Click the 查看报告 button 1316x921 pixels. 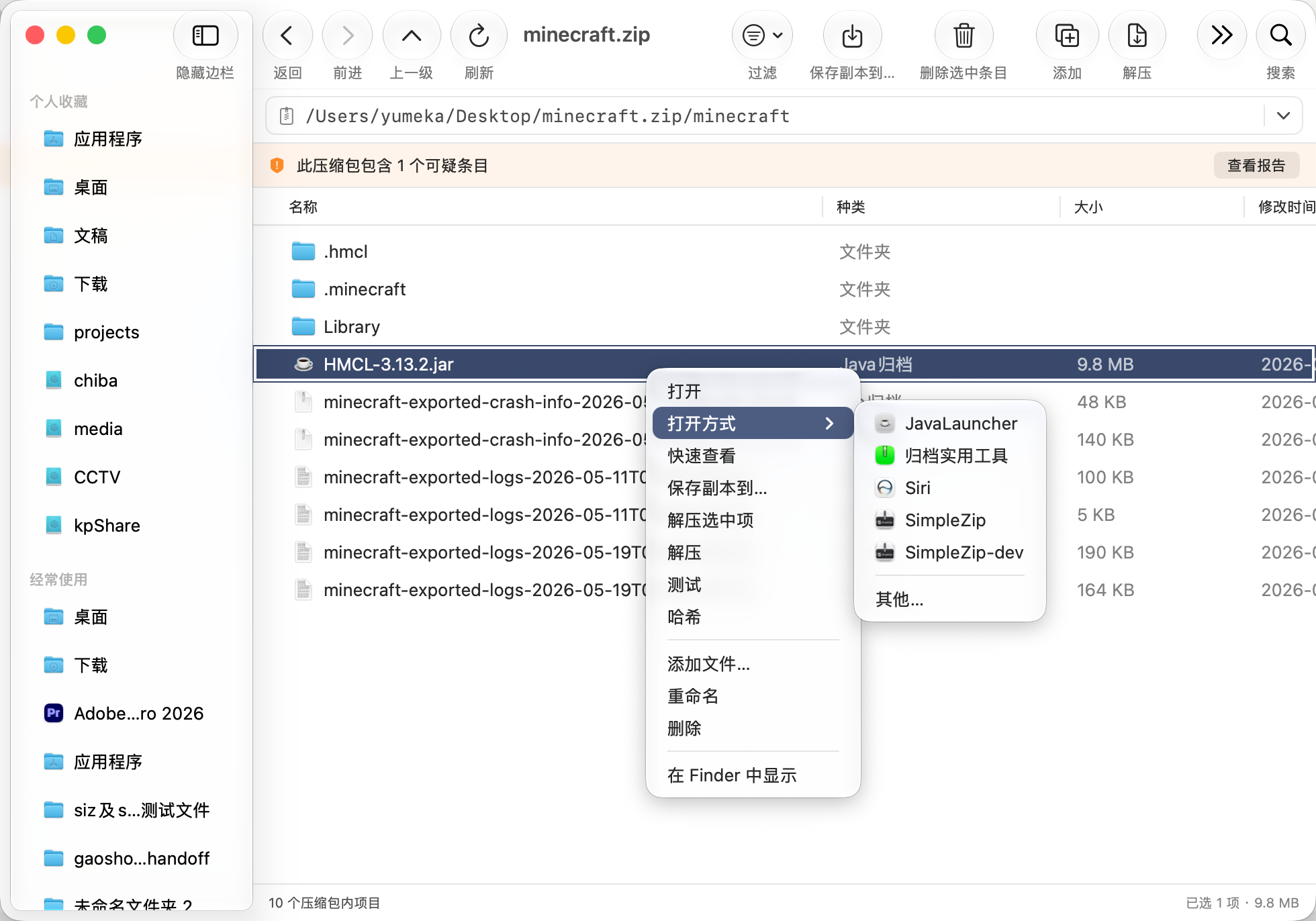coord(1256,166)
